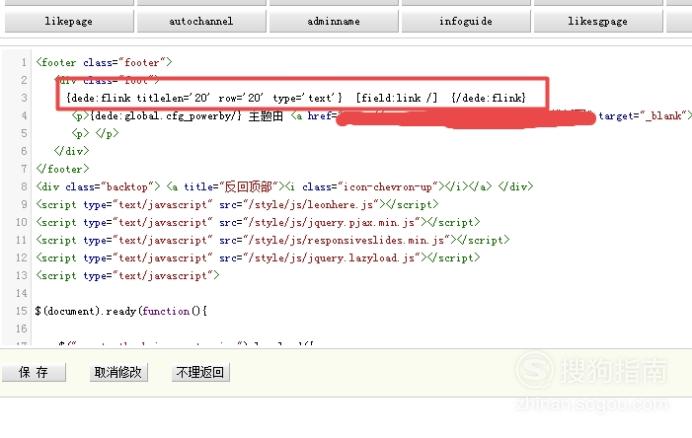Click the backtop div on line 8
The width and height of the screenshot is (692, 438).
[285, 186]
